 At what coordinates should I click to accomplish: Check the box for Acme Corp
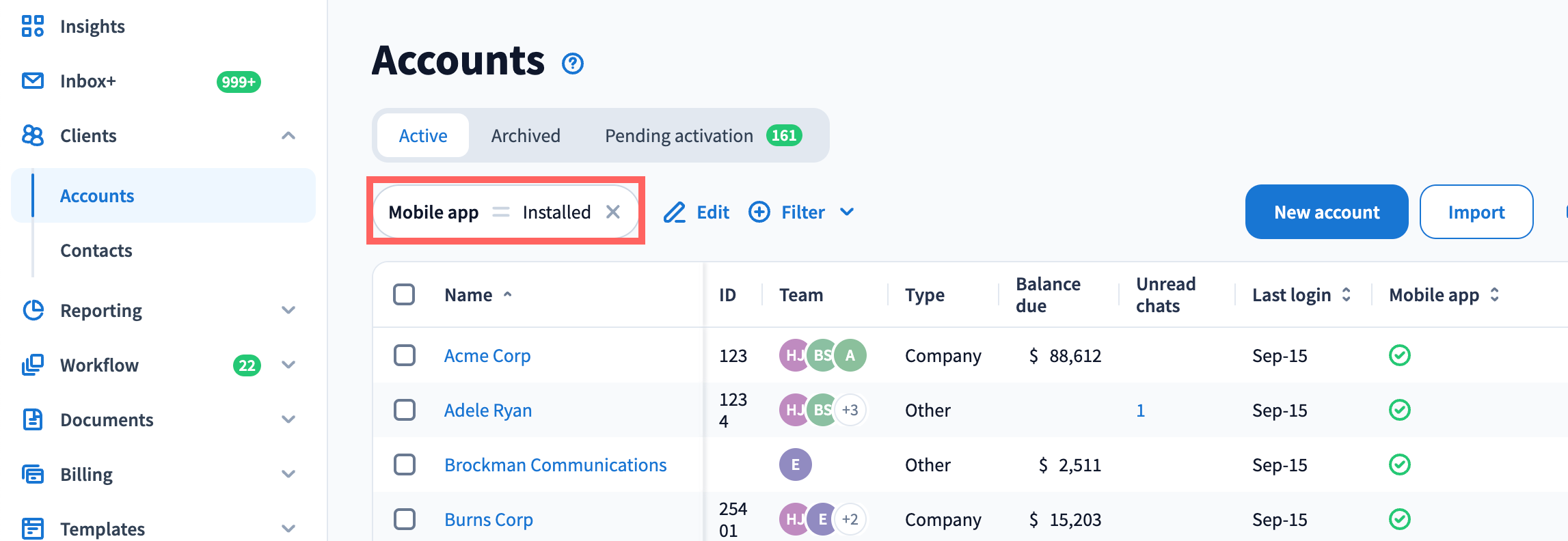click(x=404, y=356)
